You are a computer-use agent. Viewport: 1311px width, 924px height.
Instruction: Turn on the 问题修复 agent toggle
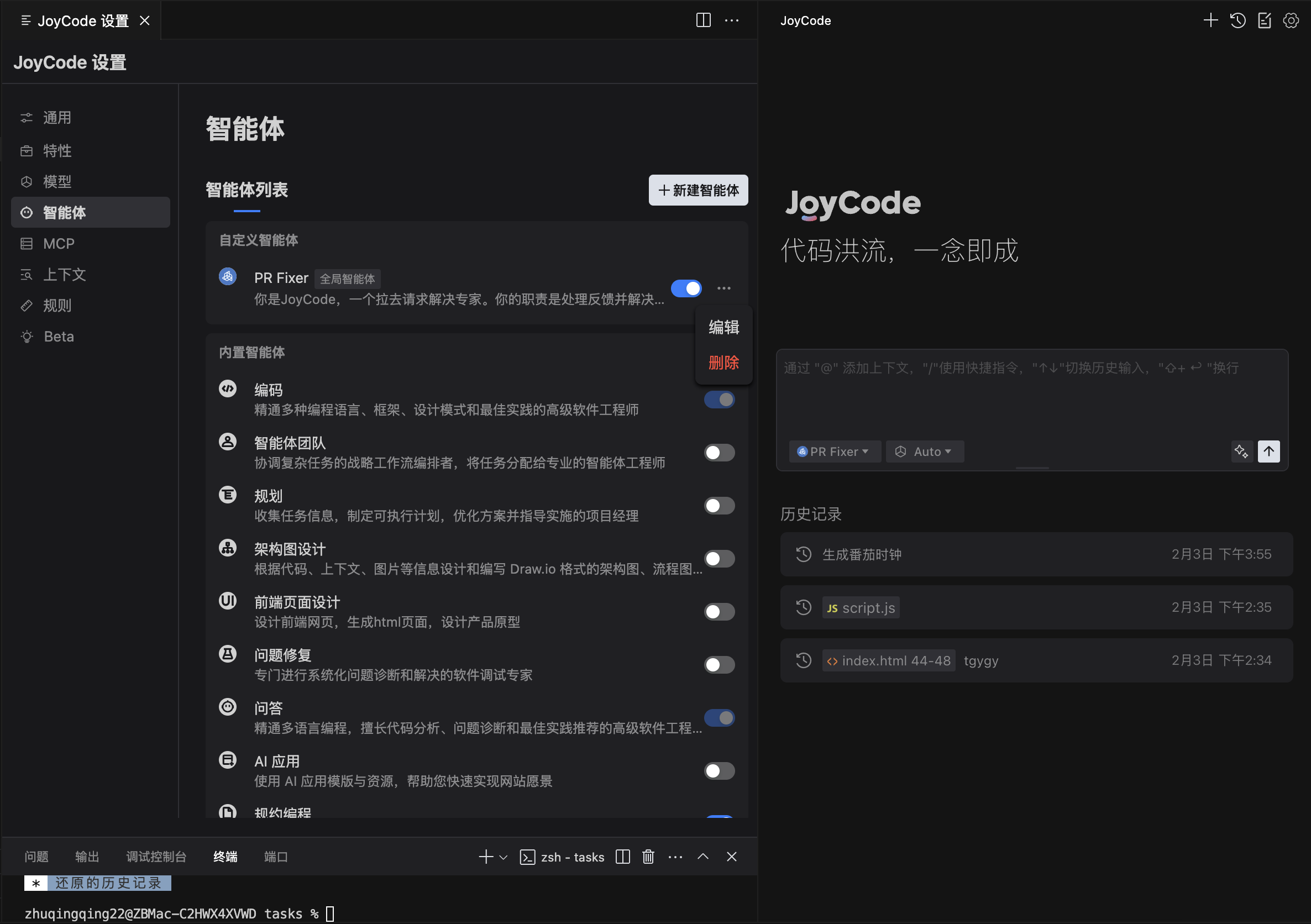pyautogui.click(x=719, y=665)
